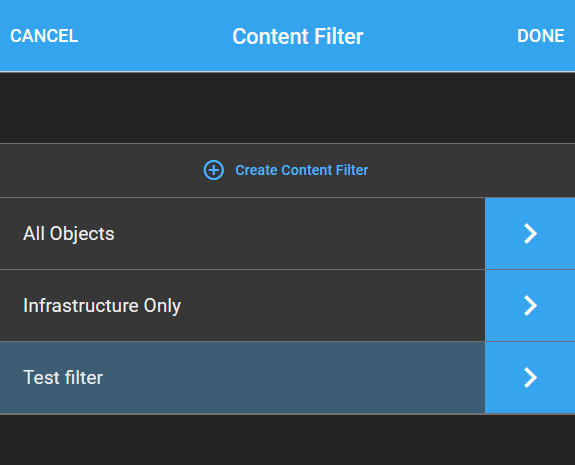Open details arrow for All Objects
Viewport: 575px width, 465px height.
[x=530, y=234]
